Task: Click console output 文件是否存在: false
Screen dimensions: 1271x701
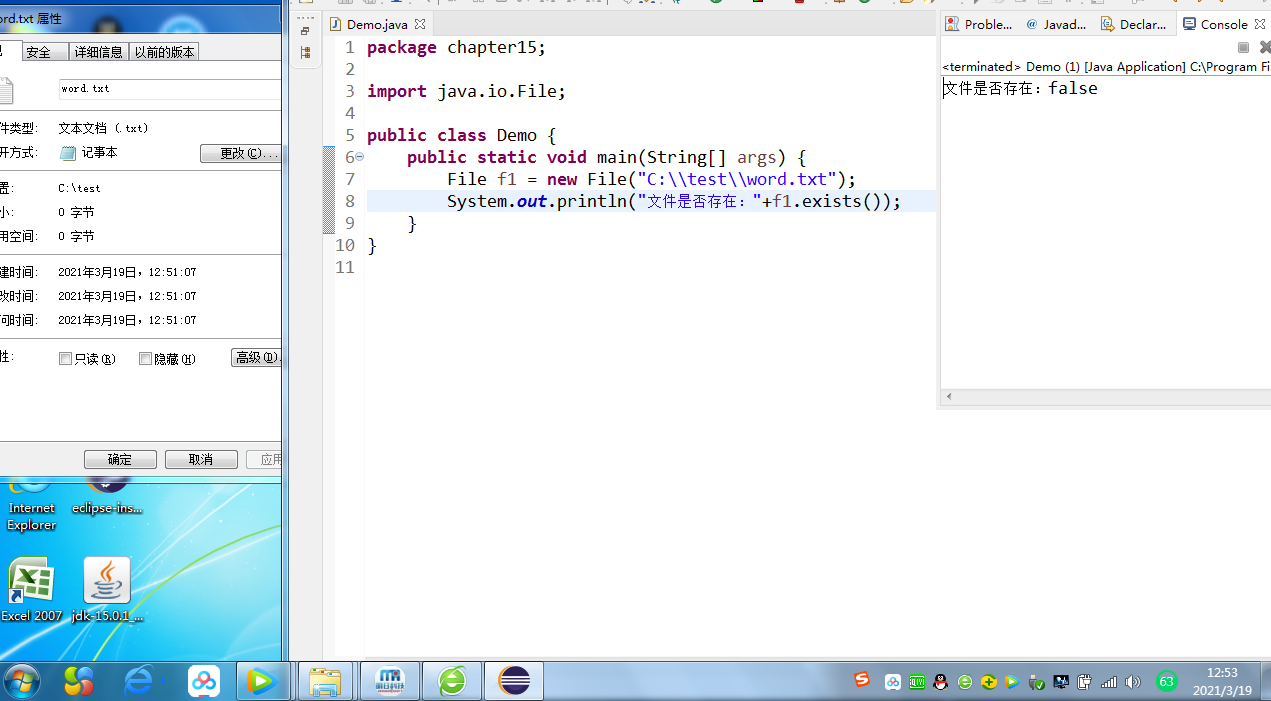Action: (x=1020, y=88)
